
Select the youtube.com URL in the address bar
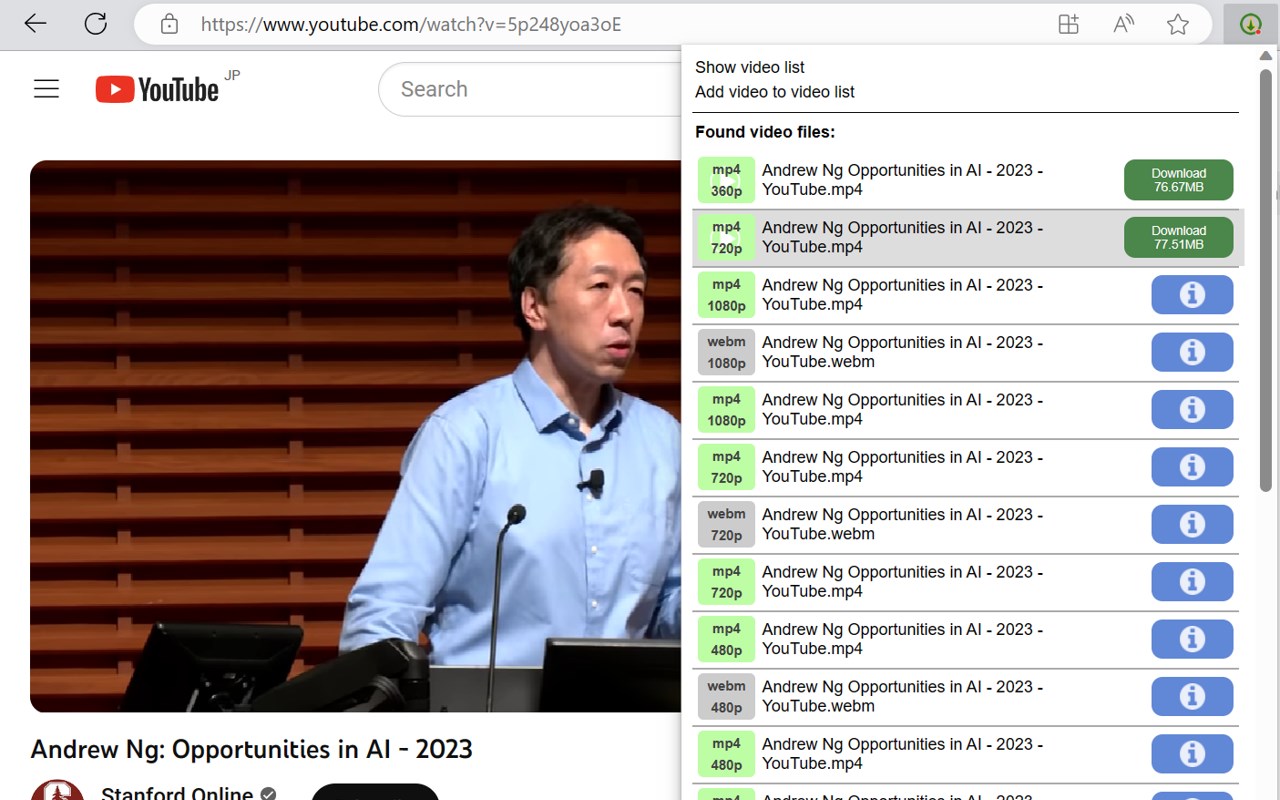411,24
